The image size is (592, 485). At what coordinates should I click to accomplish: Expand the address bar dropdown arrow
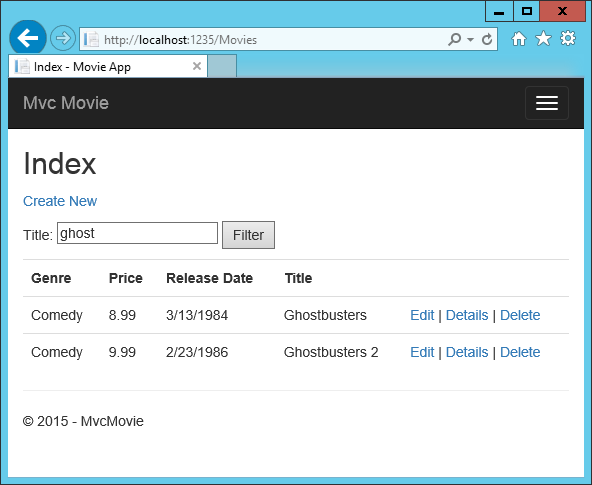(x=470, y=39)
